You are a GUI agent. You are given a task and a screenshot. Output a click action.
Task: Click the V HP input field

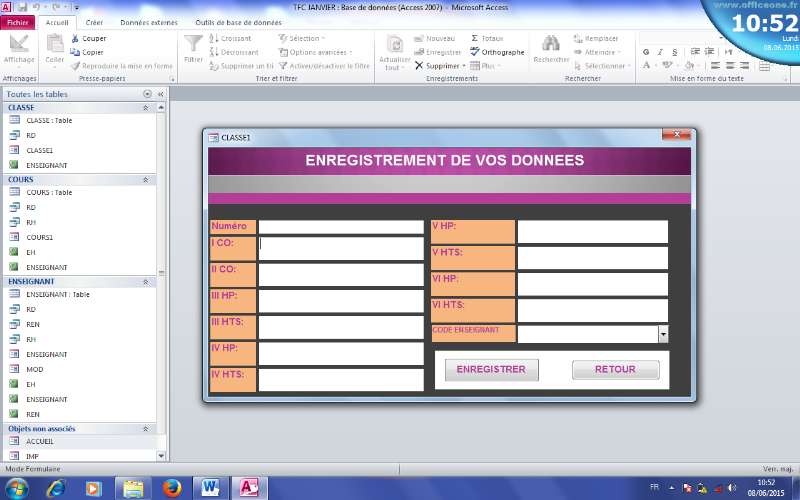592,232
